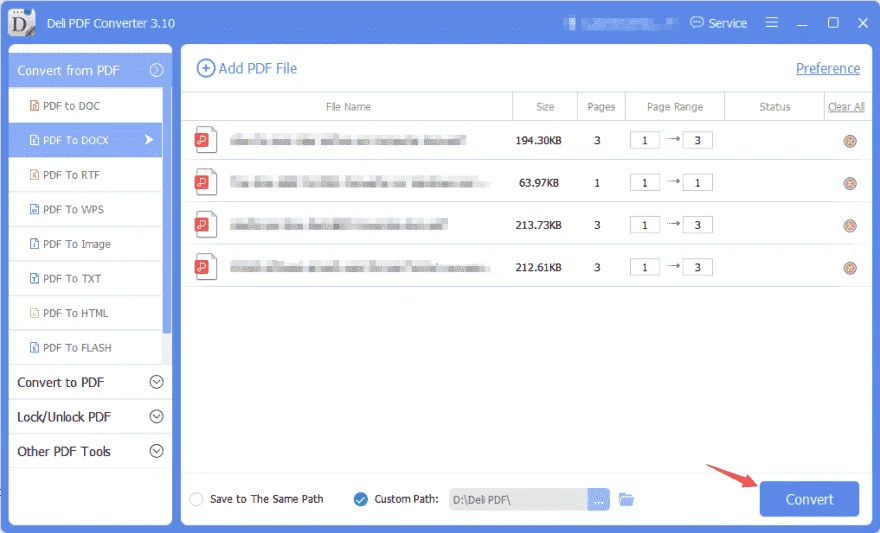Remove the 212.61KB file from the list
This screenshot has height=533, width=880.
(850, 268)
